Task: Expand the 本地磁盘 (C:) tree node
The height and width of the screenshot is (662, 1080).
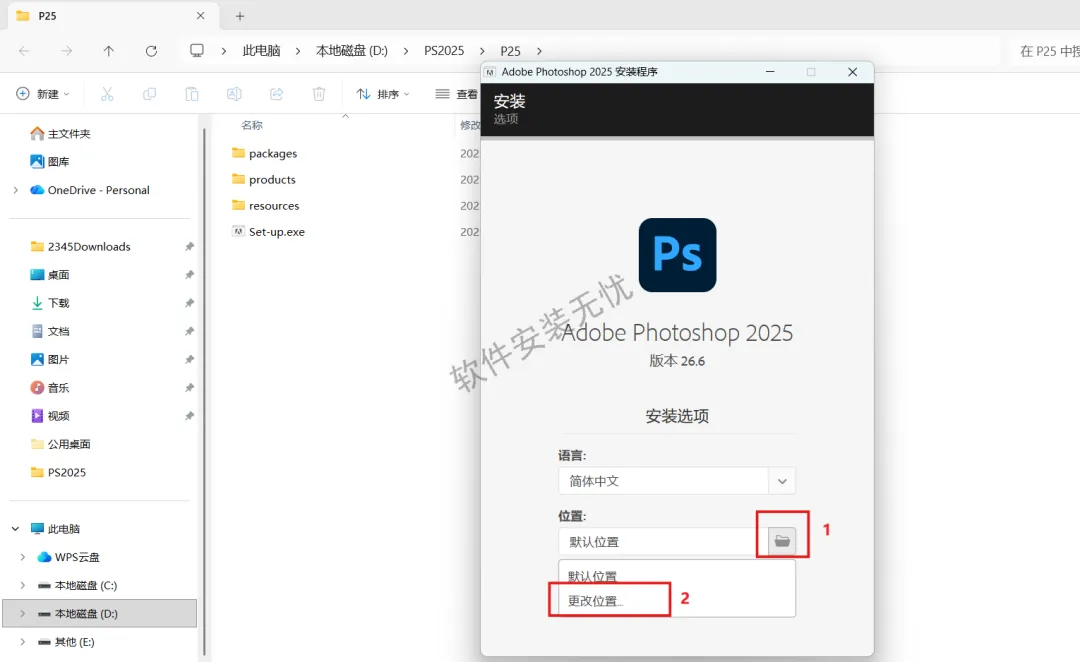Action: pos(23,586)
